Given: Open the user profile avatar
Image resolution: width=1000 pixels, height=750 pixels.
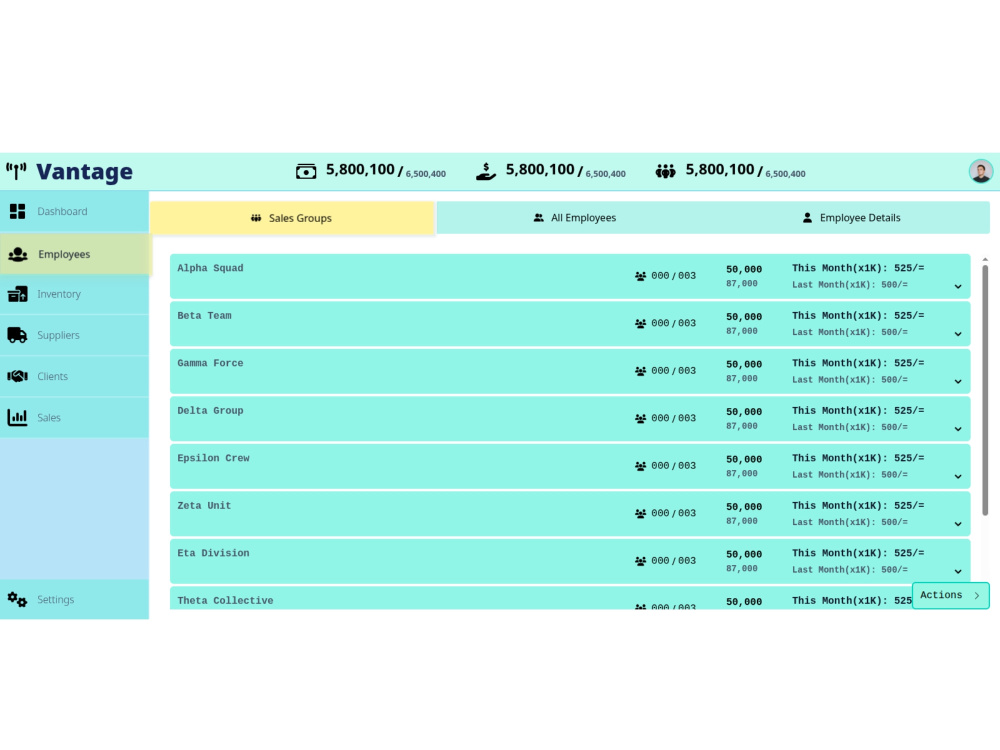Looking at the screenshot, I should click(980, 172).
